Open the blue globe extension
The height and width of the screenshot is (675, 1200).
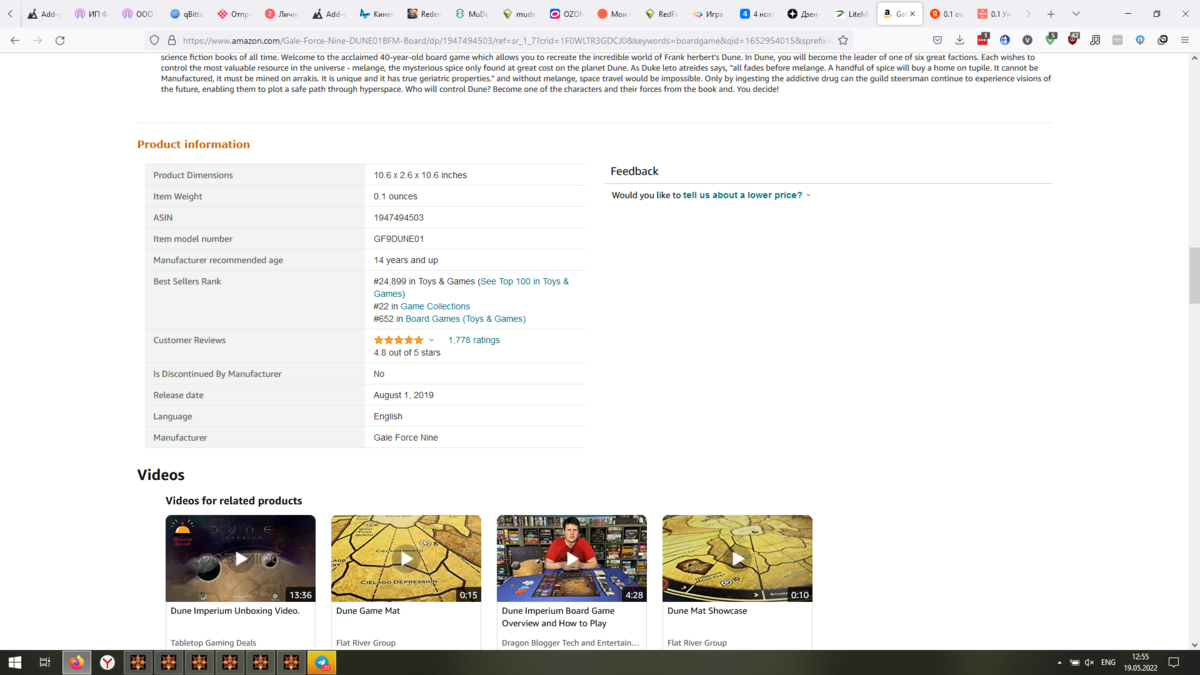(1005, 40)
